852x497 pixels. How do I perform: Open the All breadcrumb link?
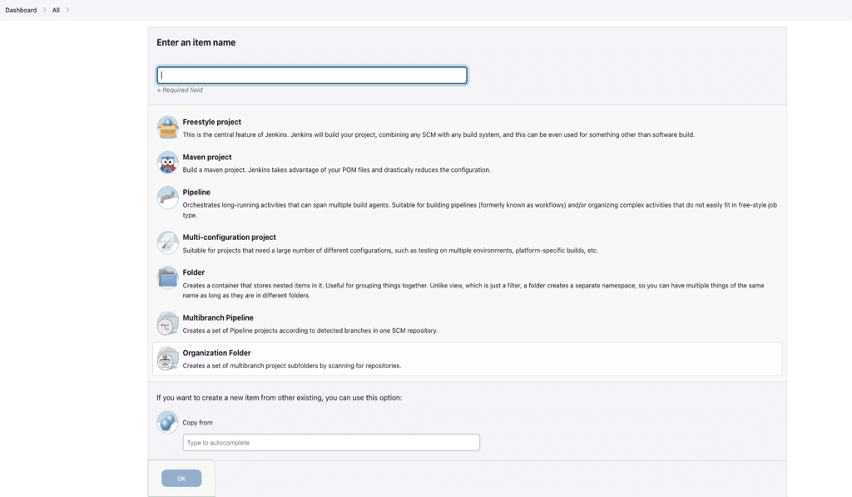[56, 10]
